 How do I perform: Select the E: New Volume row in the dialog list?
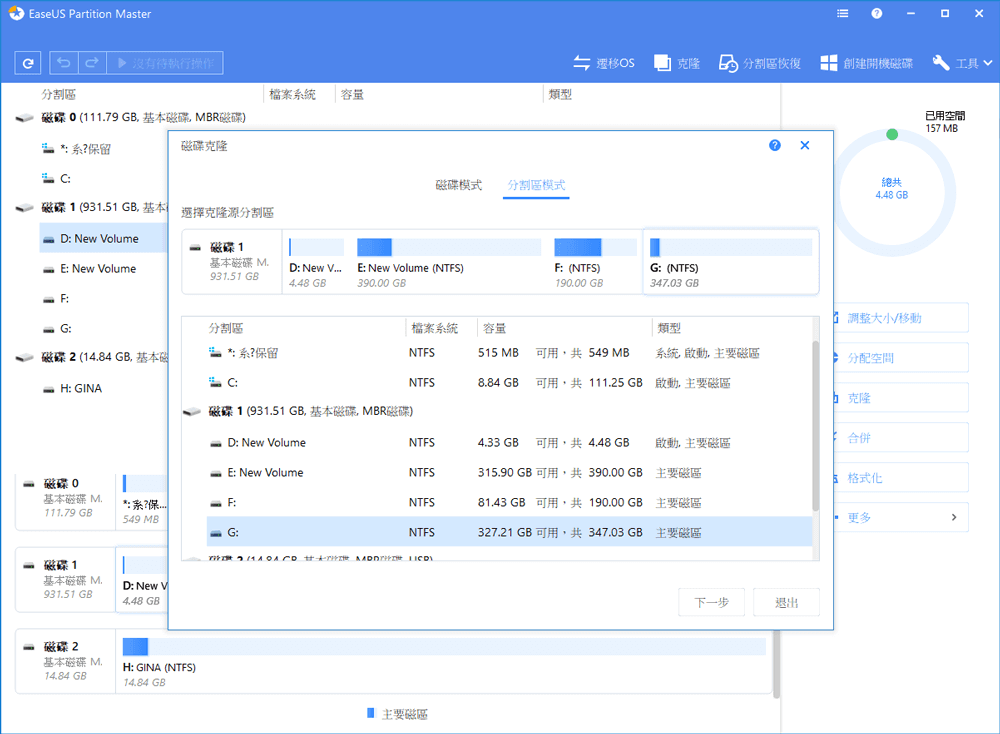[x=510, y=473]
